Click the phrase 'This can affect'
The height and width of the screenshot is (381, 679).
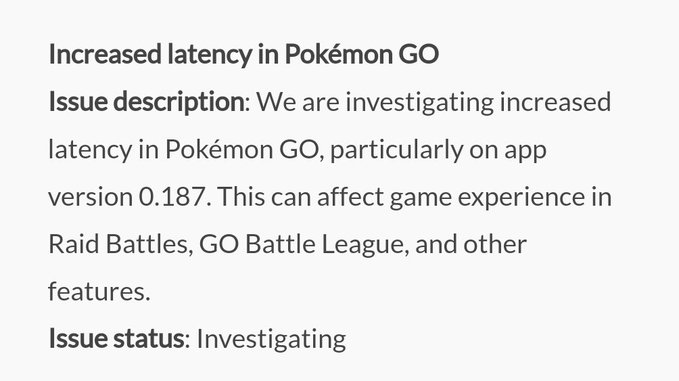click(x=301, y=197)
